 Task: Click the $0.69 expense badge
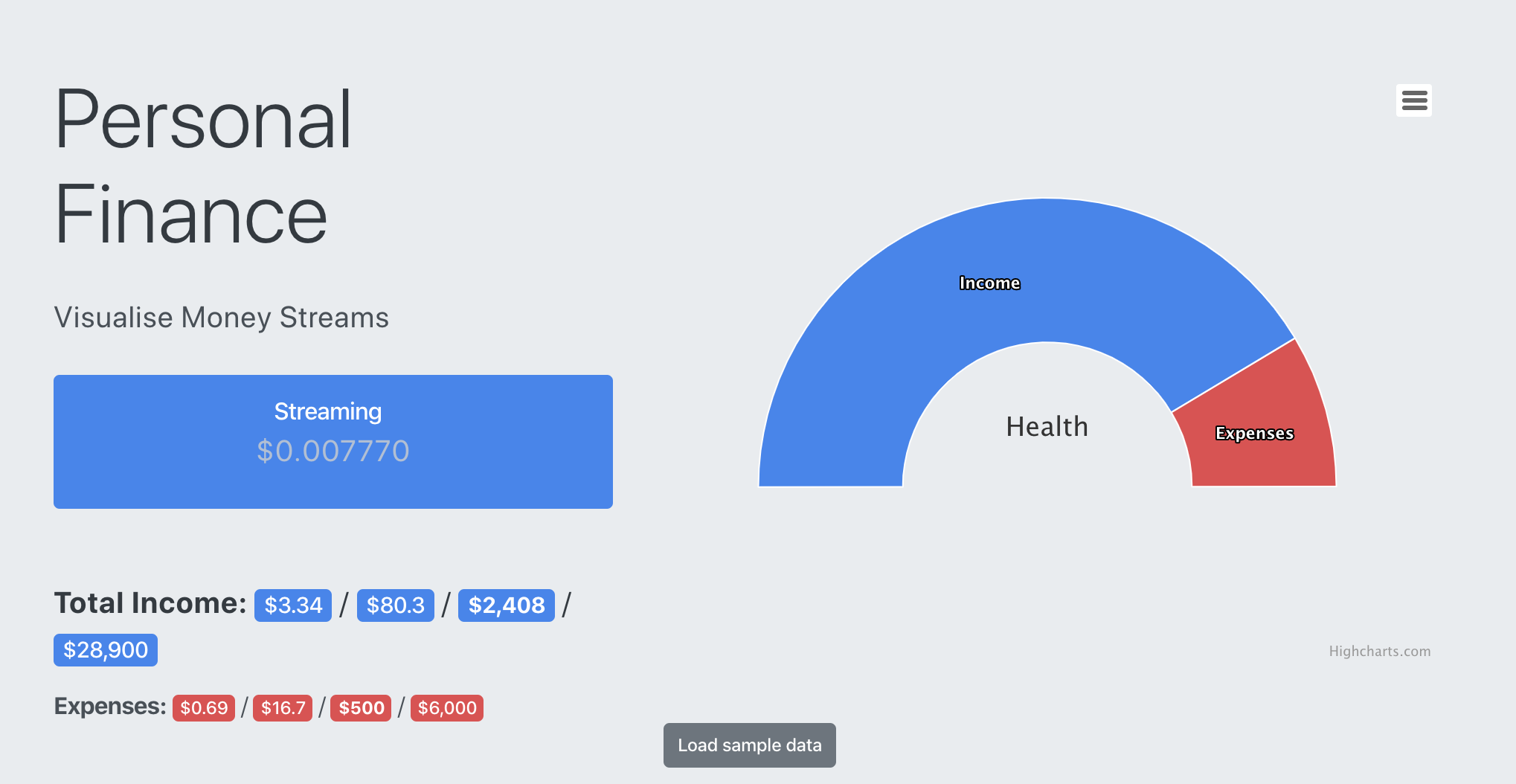204,707
